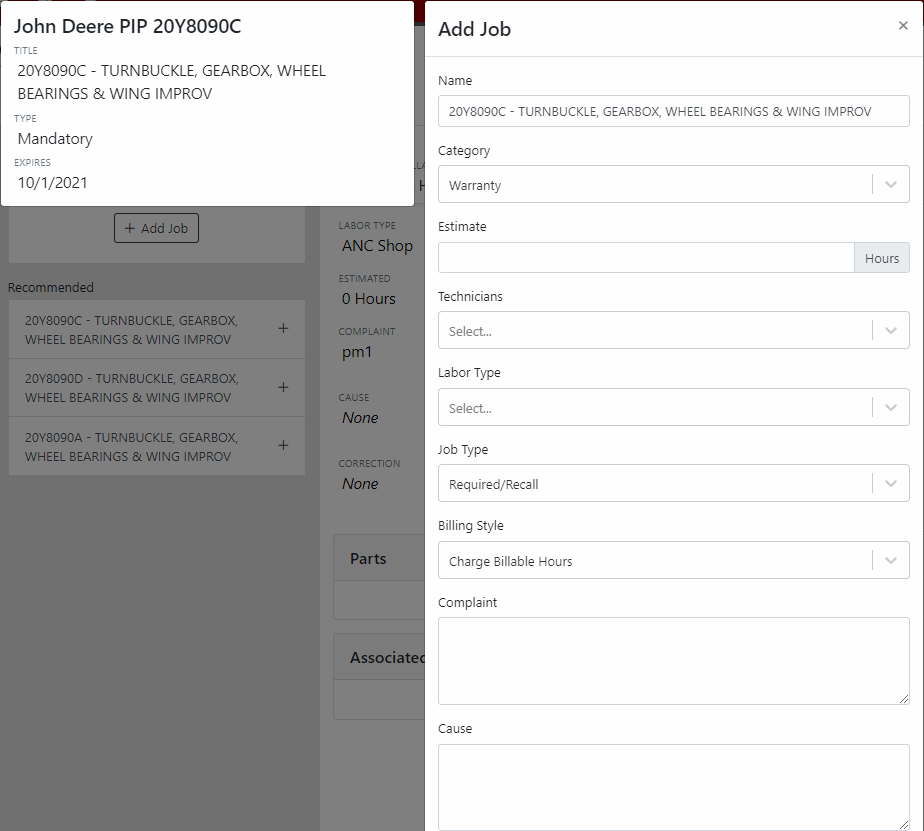Image resolution: width=924 pixels, height=831 pixels.
Task: Select the 20Y8090D recommended row text
Action: (131, 388)
